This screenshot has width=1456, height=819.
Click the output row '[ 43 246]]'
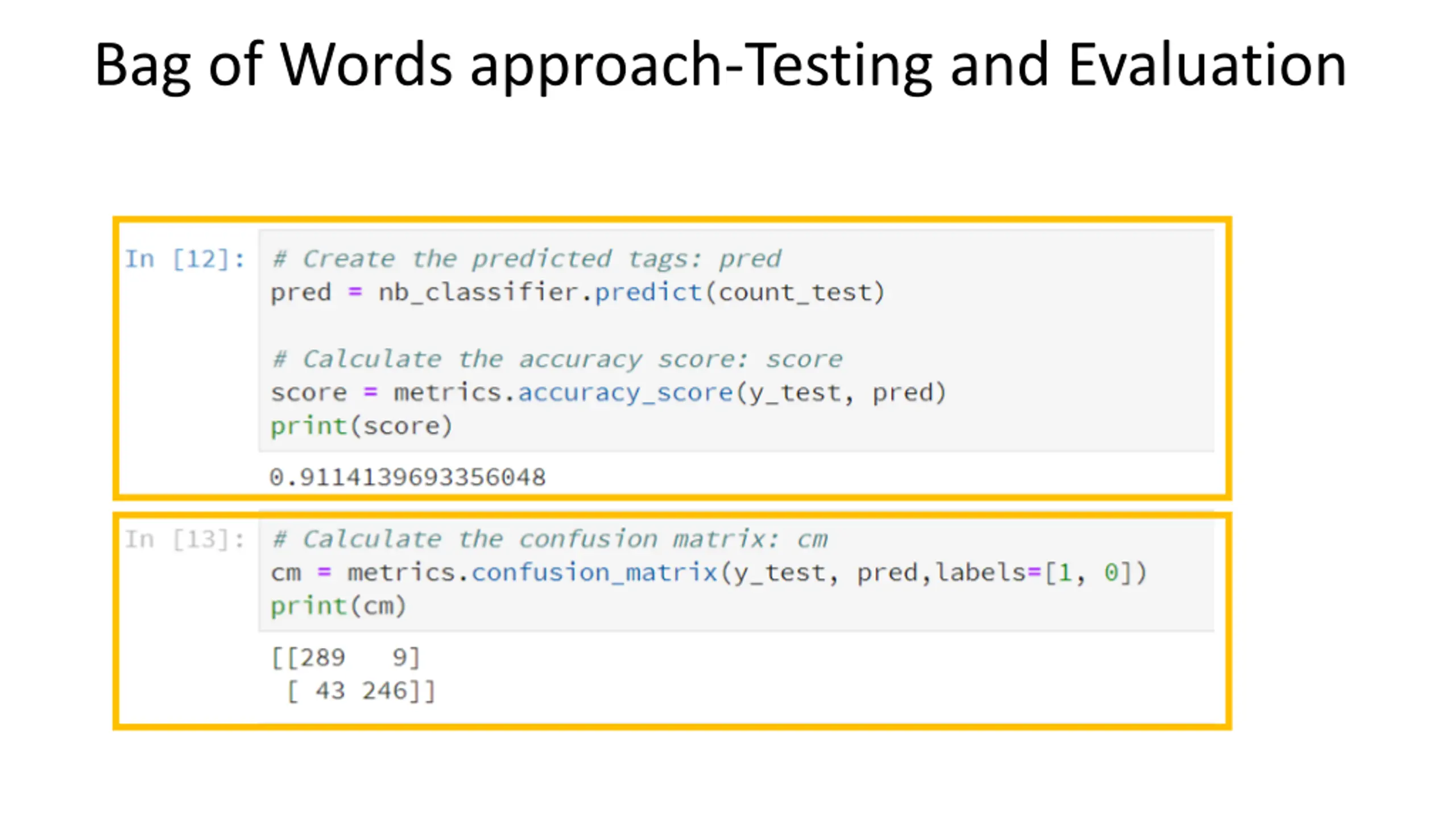[x=361, y=692]
